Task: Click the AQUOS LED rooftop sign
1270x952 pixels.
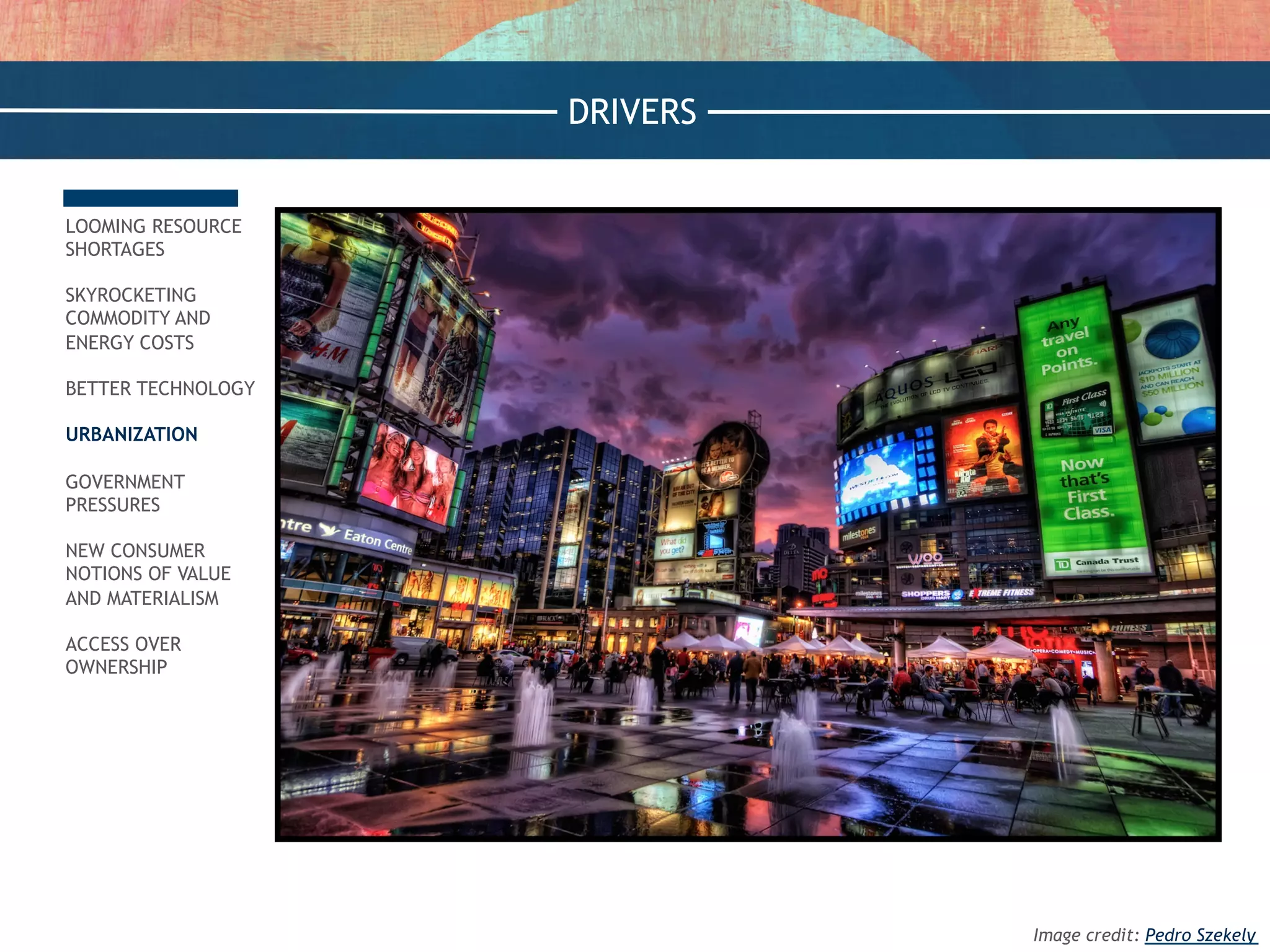Action: pos(930,384)
